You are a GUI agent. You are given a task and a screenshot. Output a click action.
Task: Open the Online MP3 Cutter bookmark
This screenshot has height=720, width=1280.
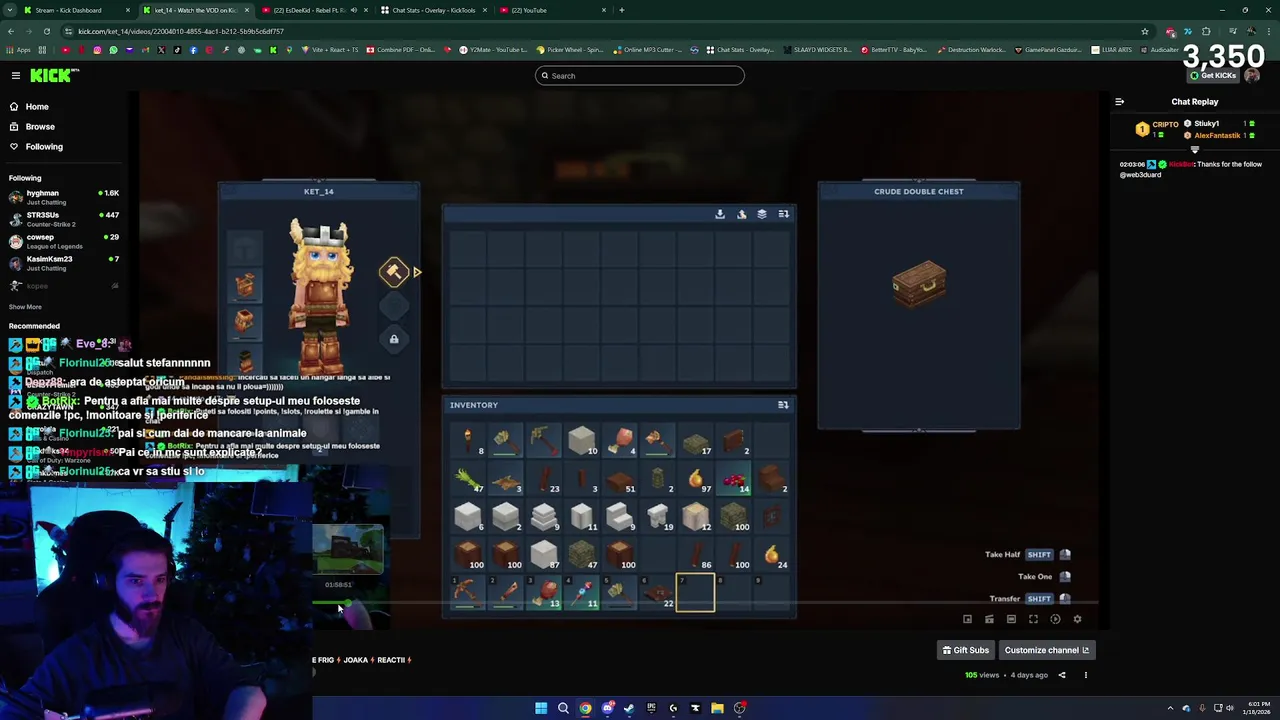click(649, 50)
